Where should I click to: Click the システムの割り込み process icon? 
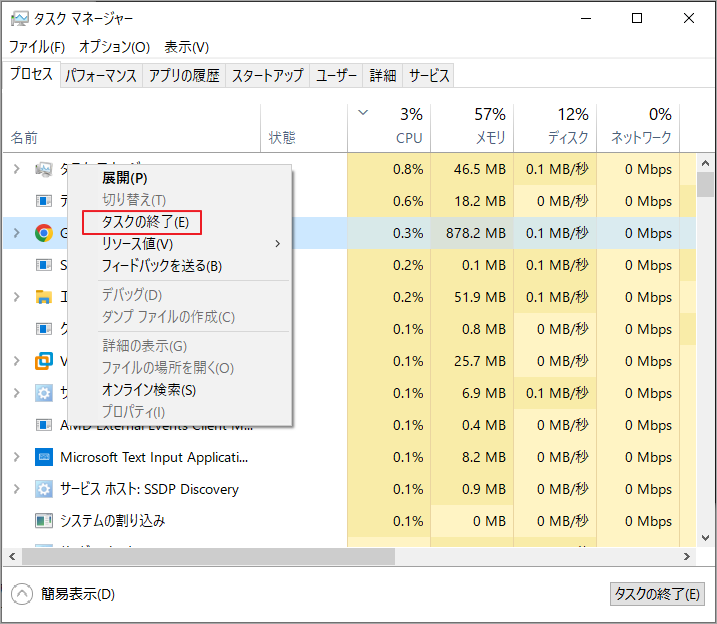tap(43, 521)
